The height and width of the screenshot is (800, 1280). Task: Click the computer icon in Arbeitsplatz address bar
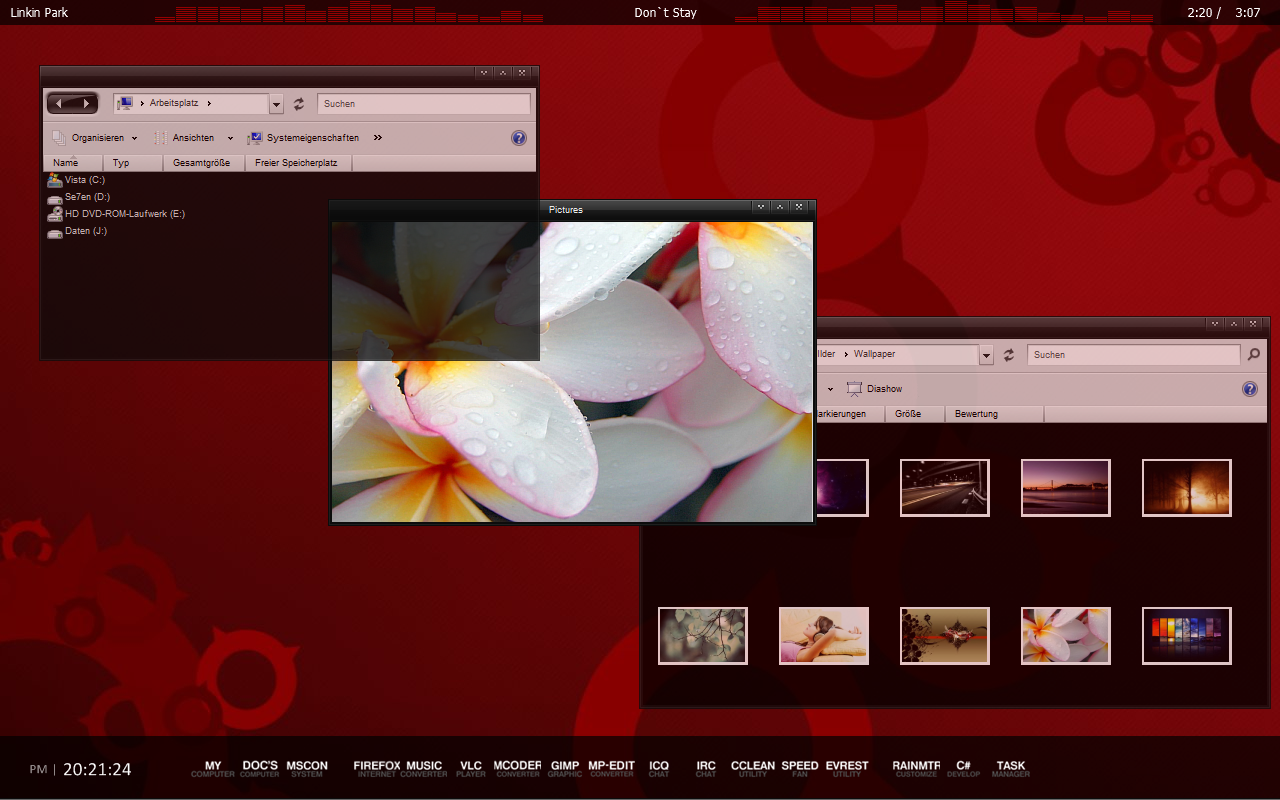[125, 103]
